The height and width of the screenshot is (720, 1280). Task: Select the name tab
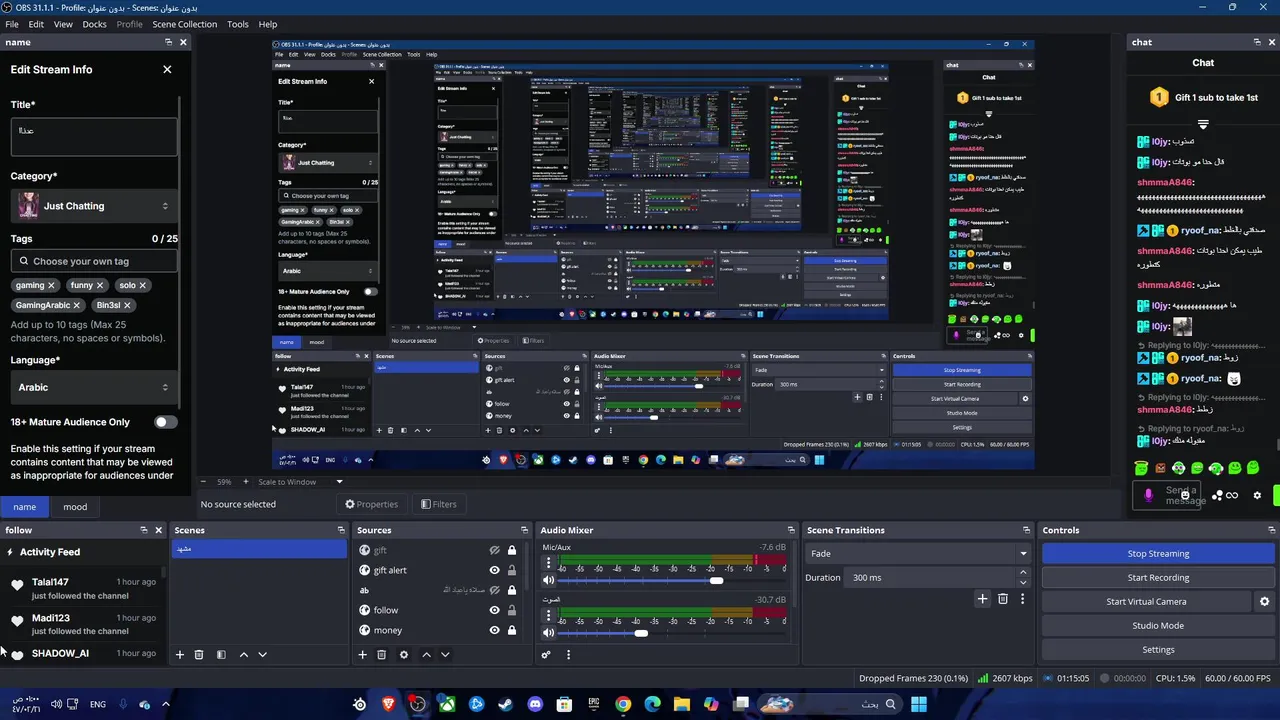pyautogui.click(x=25, y=507)
